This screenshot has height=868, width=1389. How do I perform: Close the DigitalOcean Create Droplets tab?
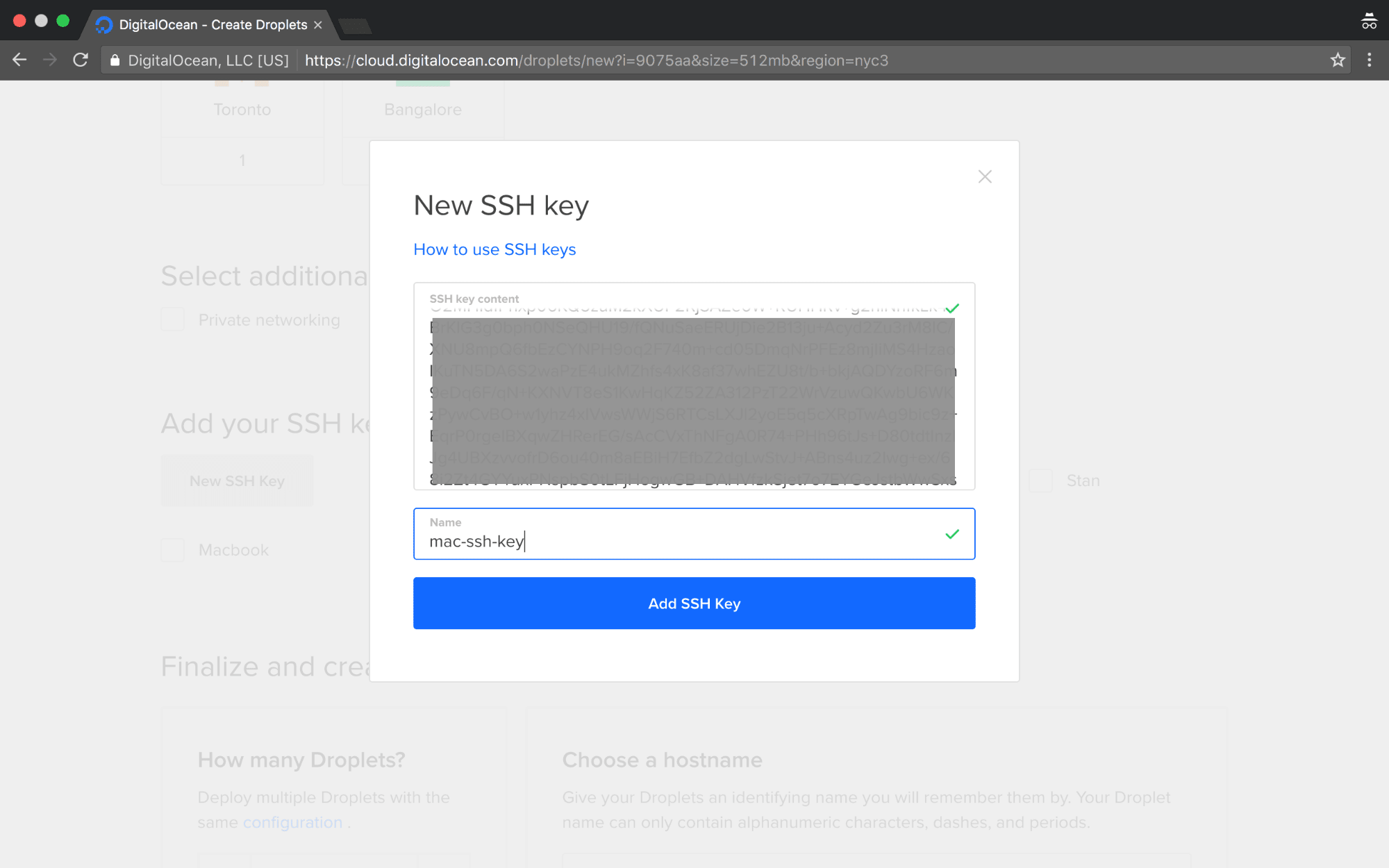(318, 25)
